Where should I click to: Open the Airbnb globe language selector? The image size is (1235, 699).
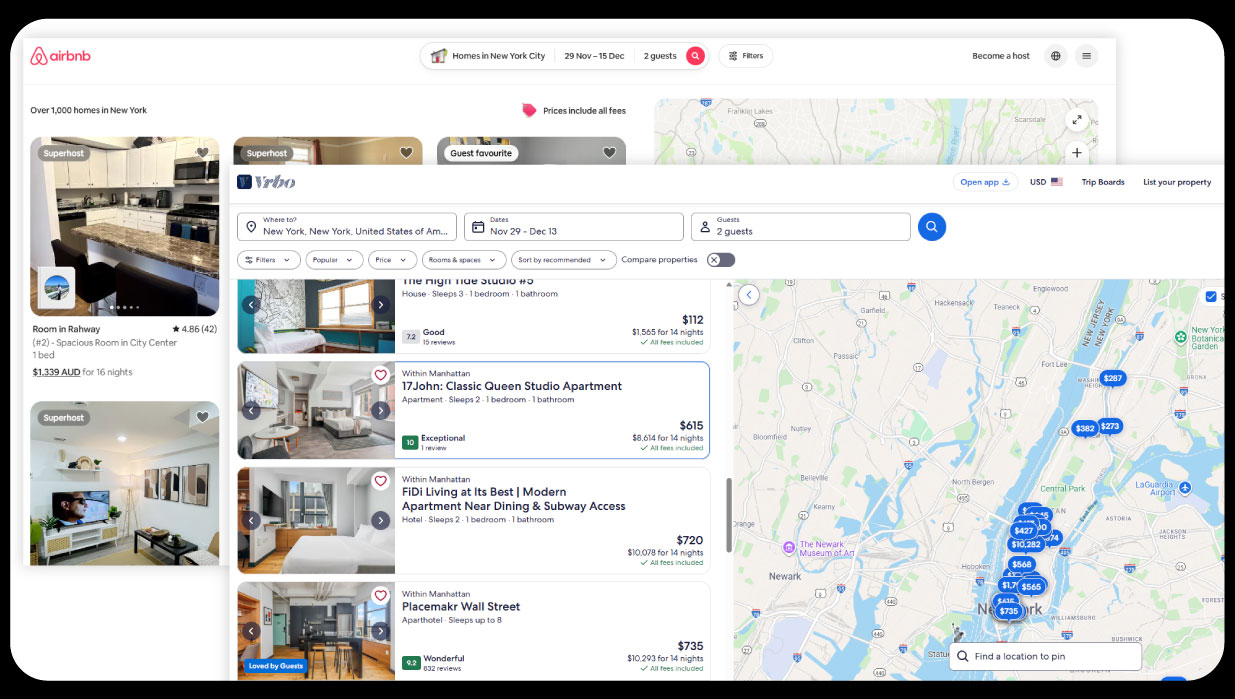[1055, 56]
